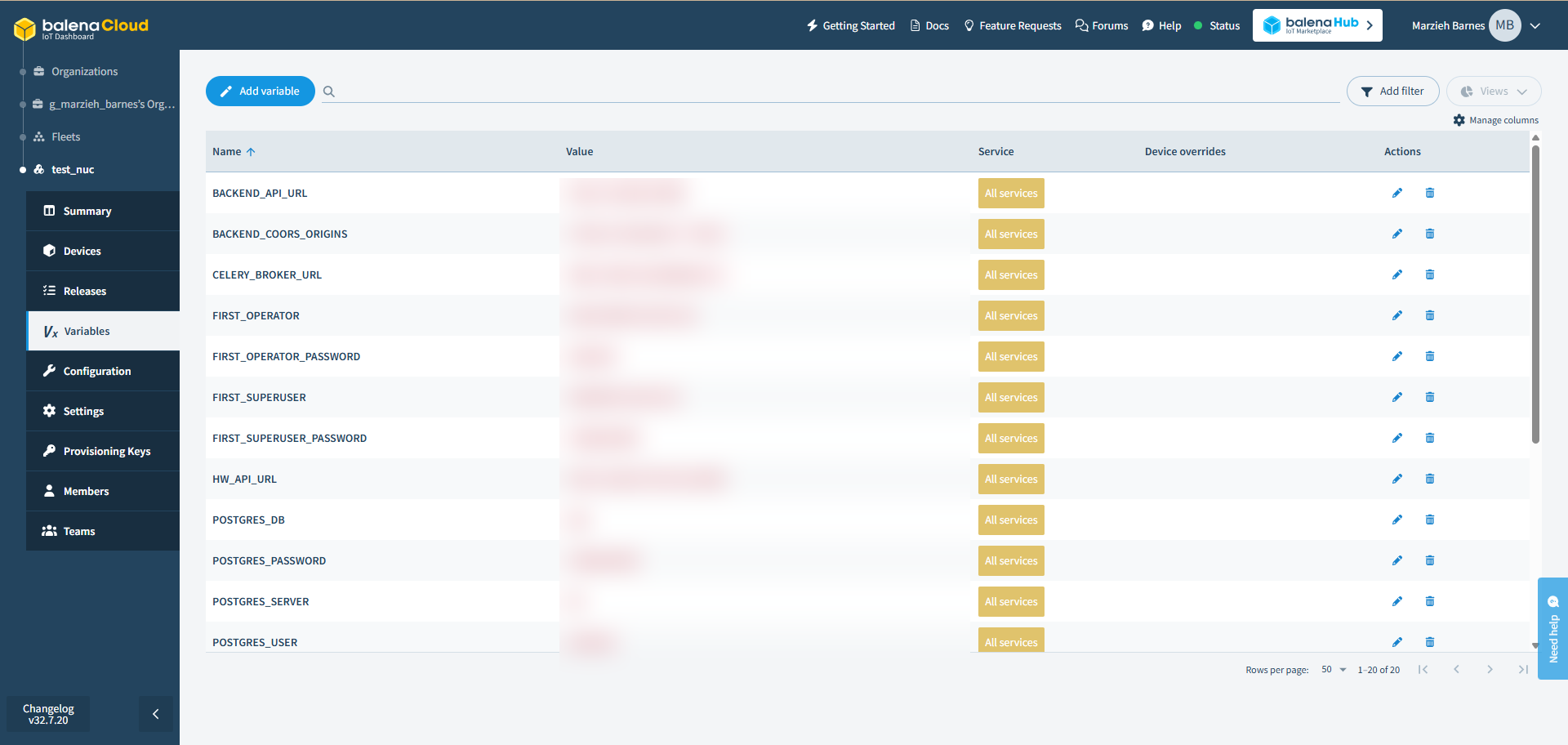Viewport: 1568px width, 745px height.
Task: Open the Docs link
Action: pyautogui.click(x=929, y=26)
